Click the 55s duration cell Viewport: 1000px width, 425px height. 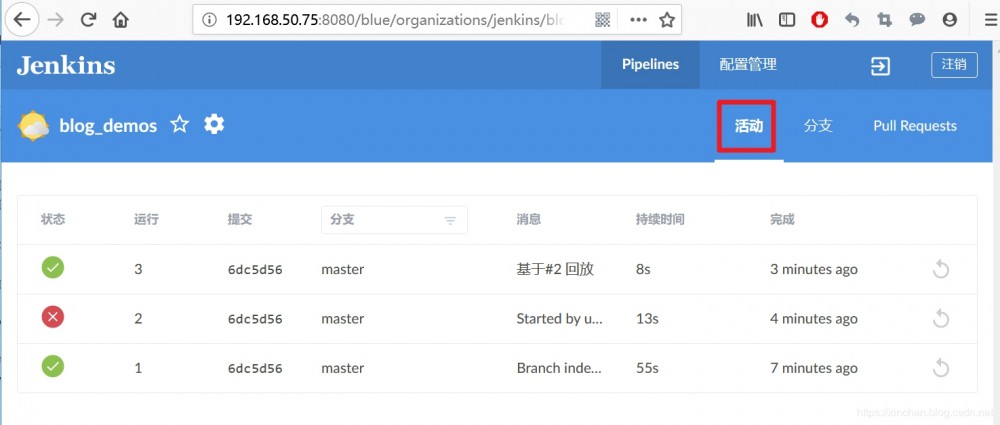tap(647, 368)
